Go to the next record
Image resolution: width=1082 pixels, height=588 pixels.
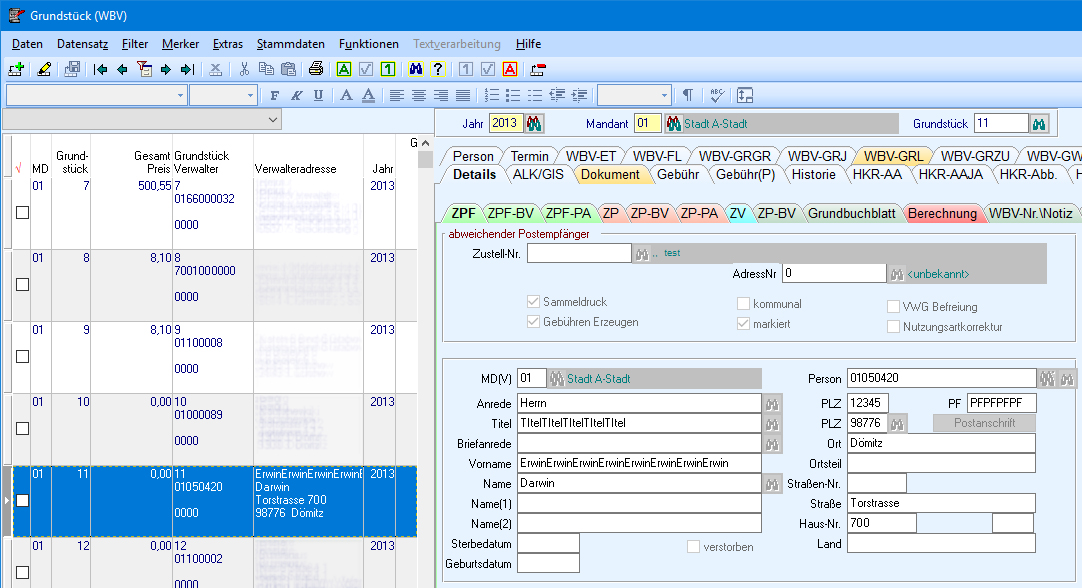[x=166, y=69]
